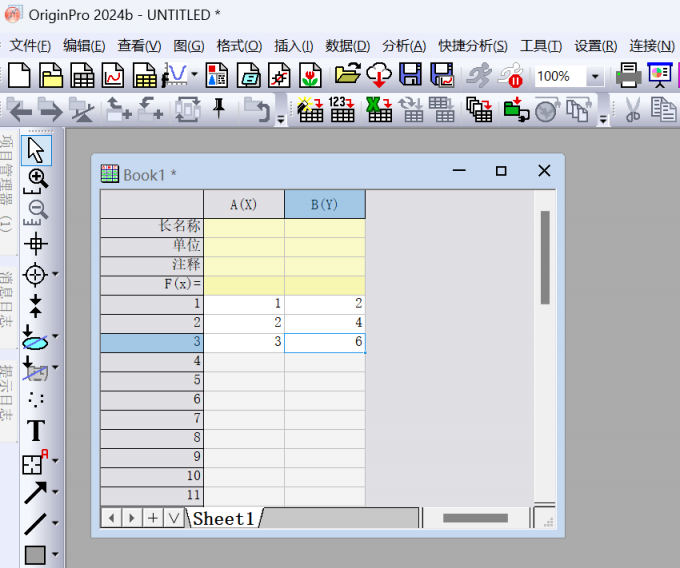Click cell with value 4 in column B
This screenshot has height=568, width=680.
[325, 323]
